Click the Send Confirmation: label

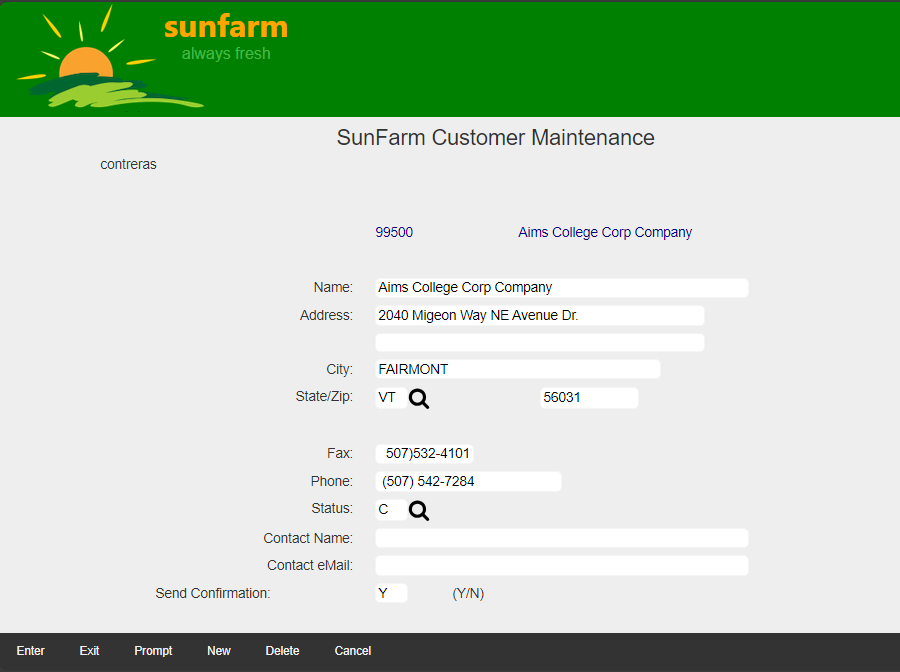click(212, 593)
